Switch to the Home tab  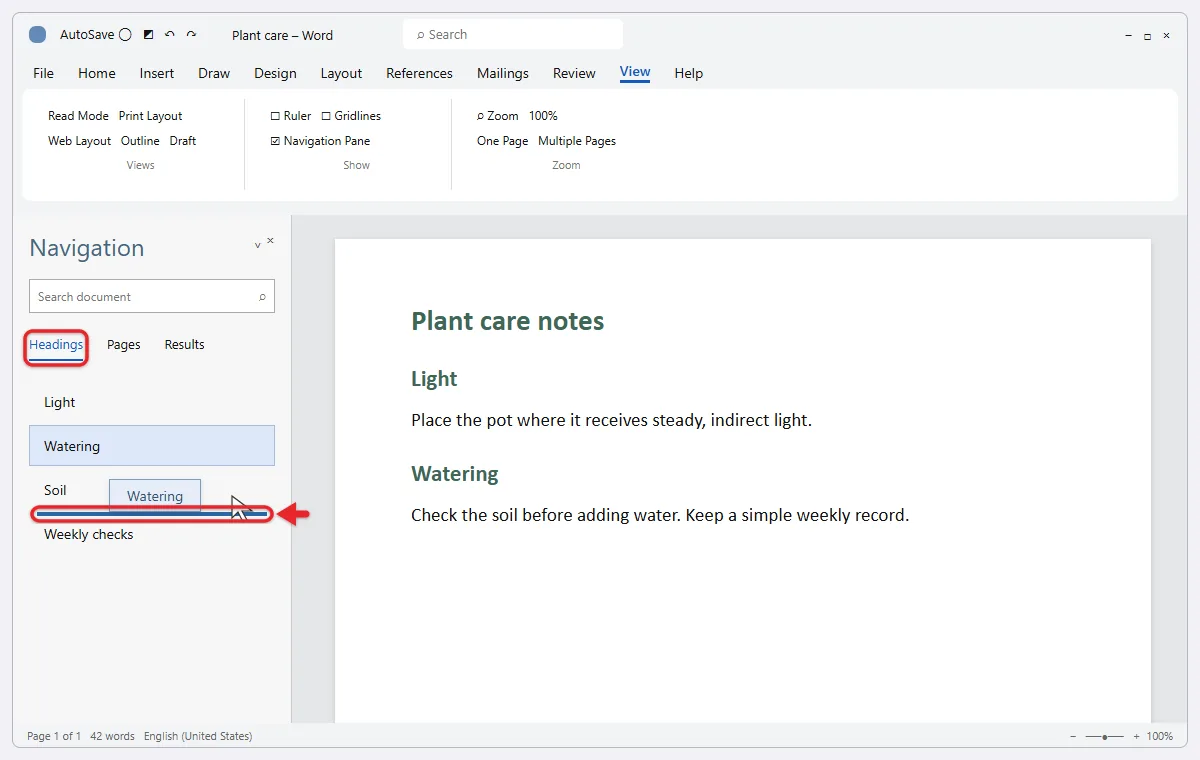(x=97, y=73)
